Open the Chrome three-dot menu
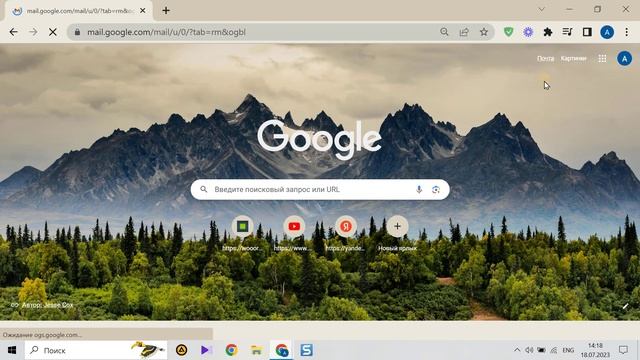Screen dimensions: 640x360 point(627,32)
